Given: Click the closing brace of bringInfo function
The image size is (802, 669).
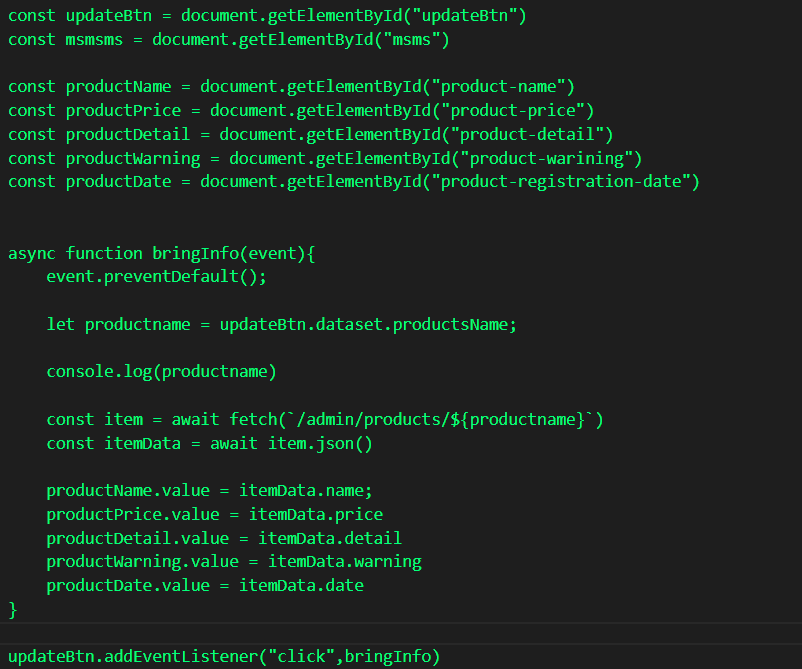Looking at the screenshot, I should tap(13, 609).
